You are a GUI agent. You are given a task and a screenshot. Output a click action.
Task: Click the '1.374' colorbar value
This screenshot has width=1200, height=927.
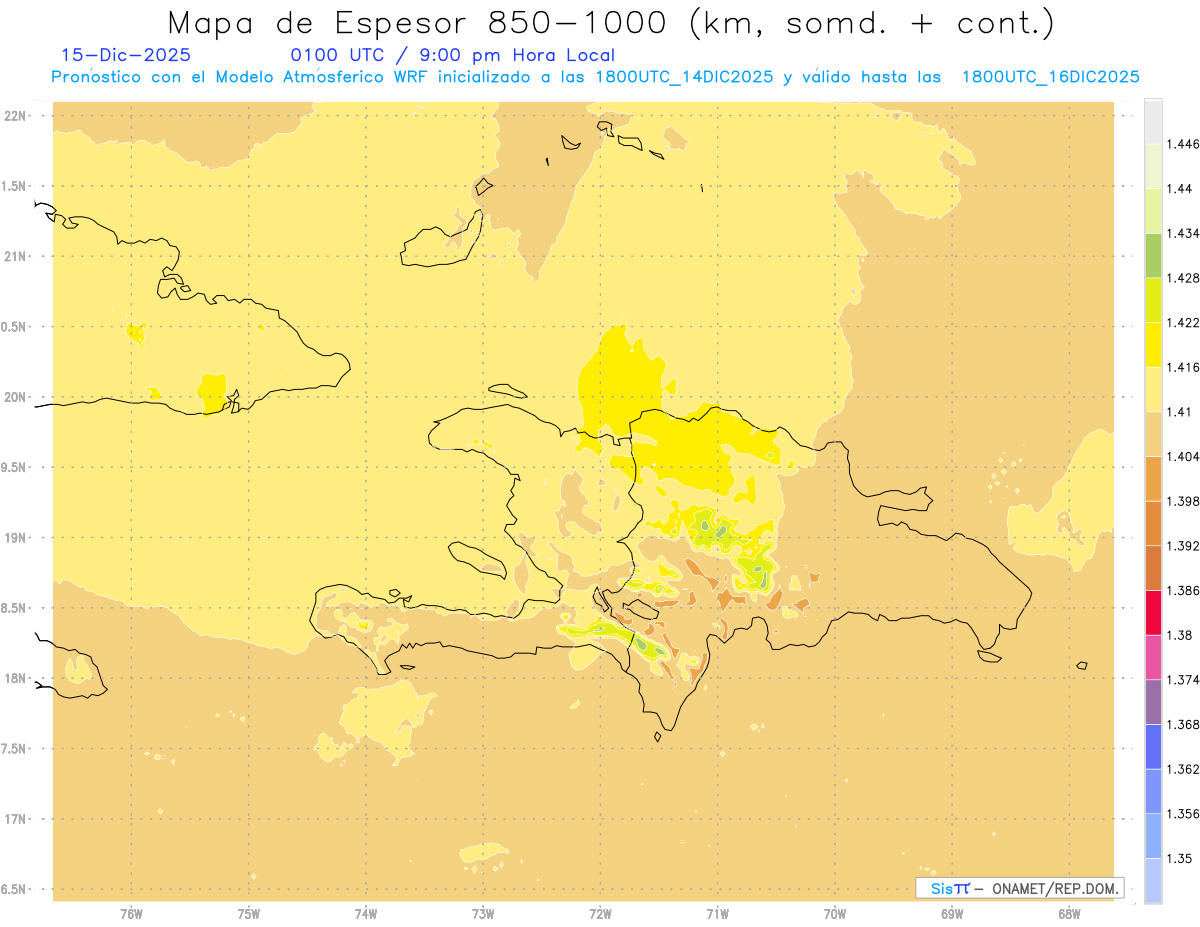1181,680
